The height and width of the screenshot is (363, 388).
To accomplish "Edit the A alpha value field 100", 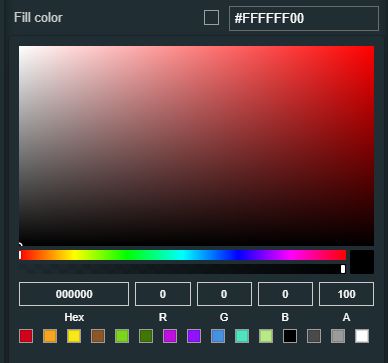I will [x=346, y=294].
